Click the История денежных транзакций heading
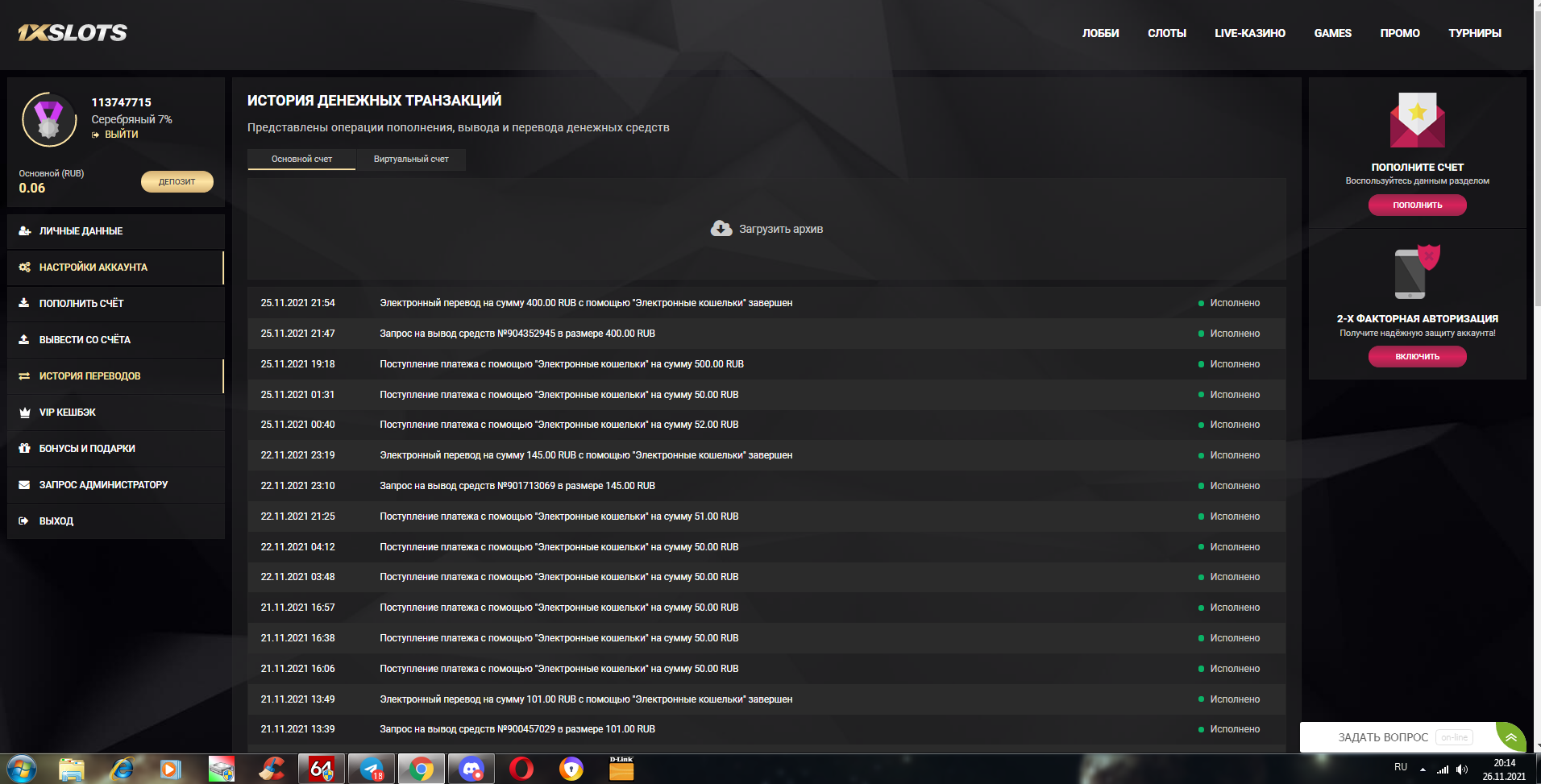1541x784 pixels. click(374, 101)
